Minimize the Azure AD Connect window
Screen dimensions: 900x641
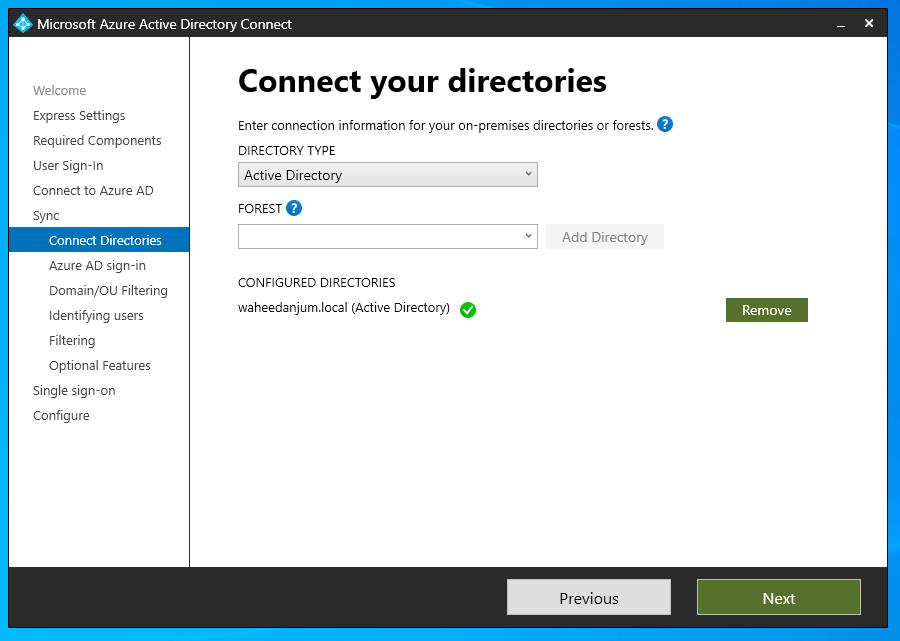tap(841, 24)
